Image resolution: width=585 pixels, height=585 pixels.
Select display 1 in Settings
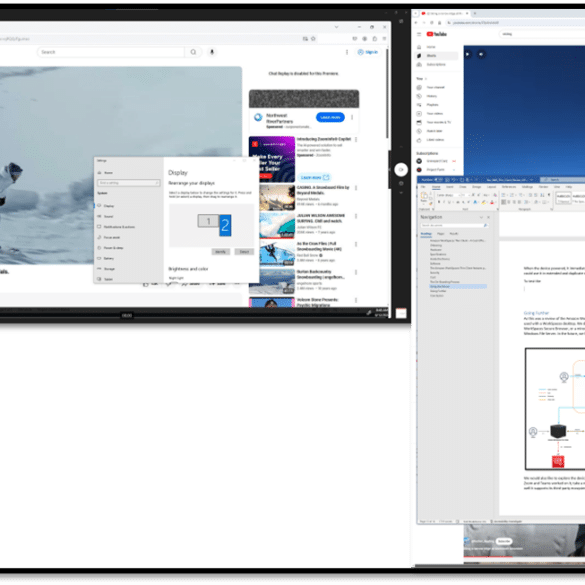coord(208,221)
